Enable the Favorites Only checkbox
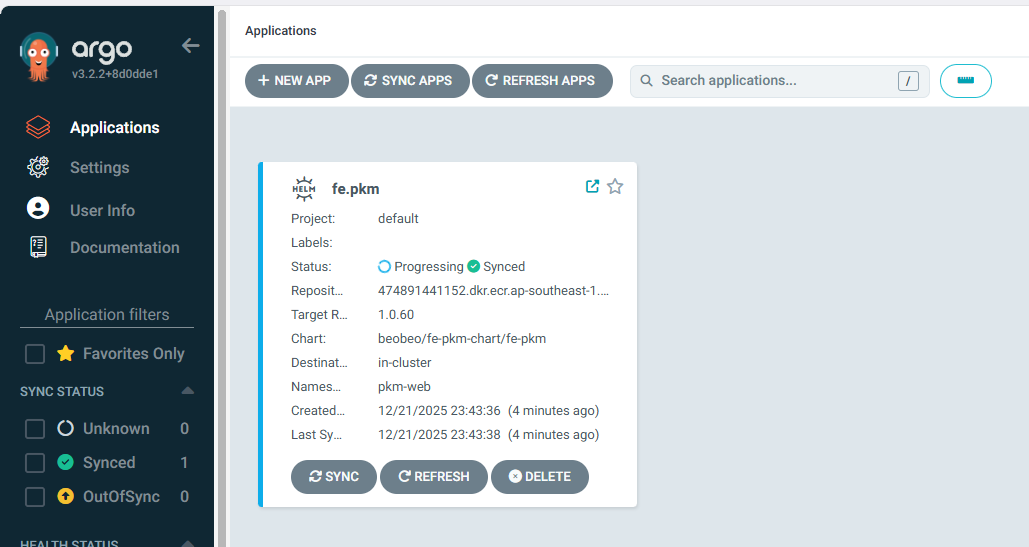This screenshot has width=1029, height=547. (35, 354)
